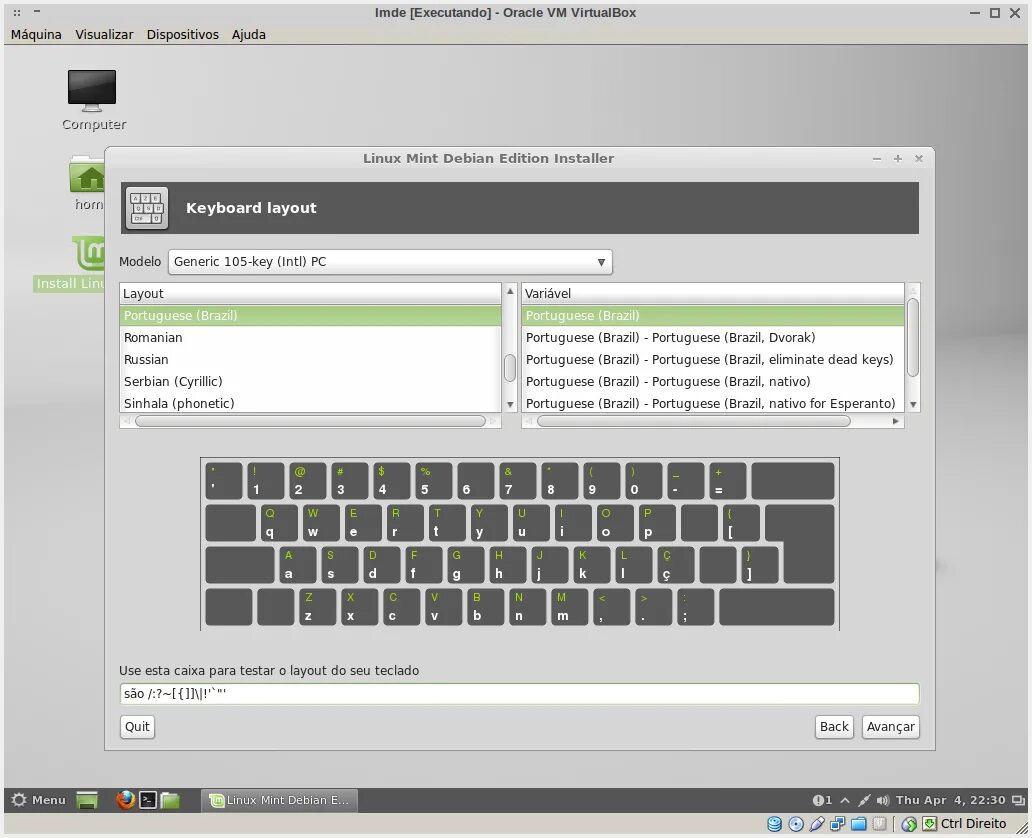This screenshot has width=1032, height=838.
Task: Click the Quit button
Action: tap(137, 727)
